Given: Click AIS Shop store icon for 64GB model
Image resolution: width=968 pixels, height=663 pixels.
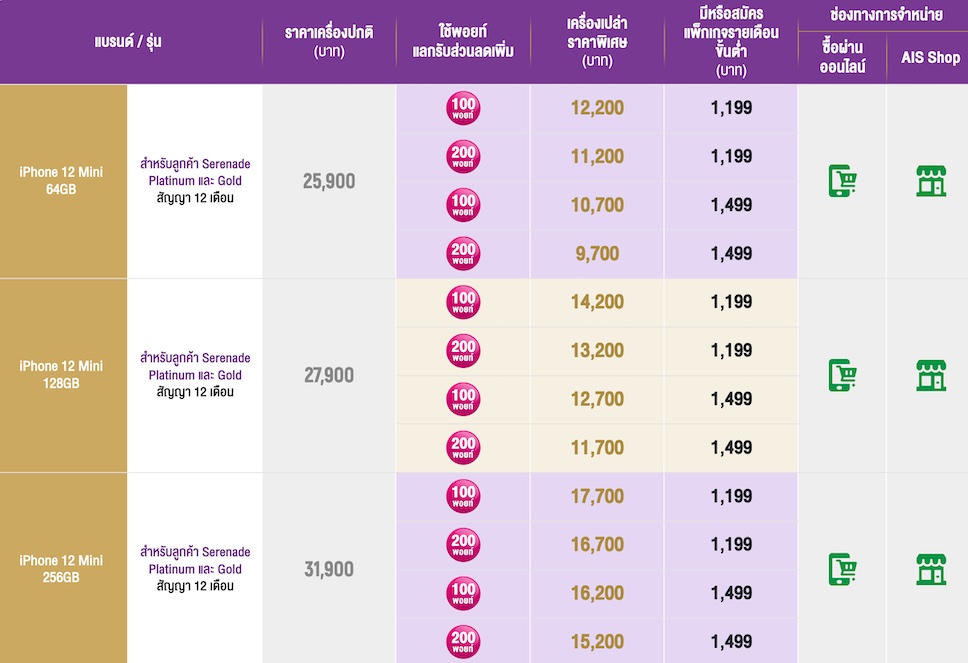Looking at the screenshot, I should [931, 181].
